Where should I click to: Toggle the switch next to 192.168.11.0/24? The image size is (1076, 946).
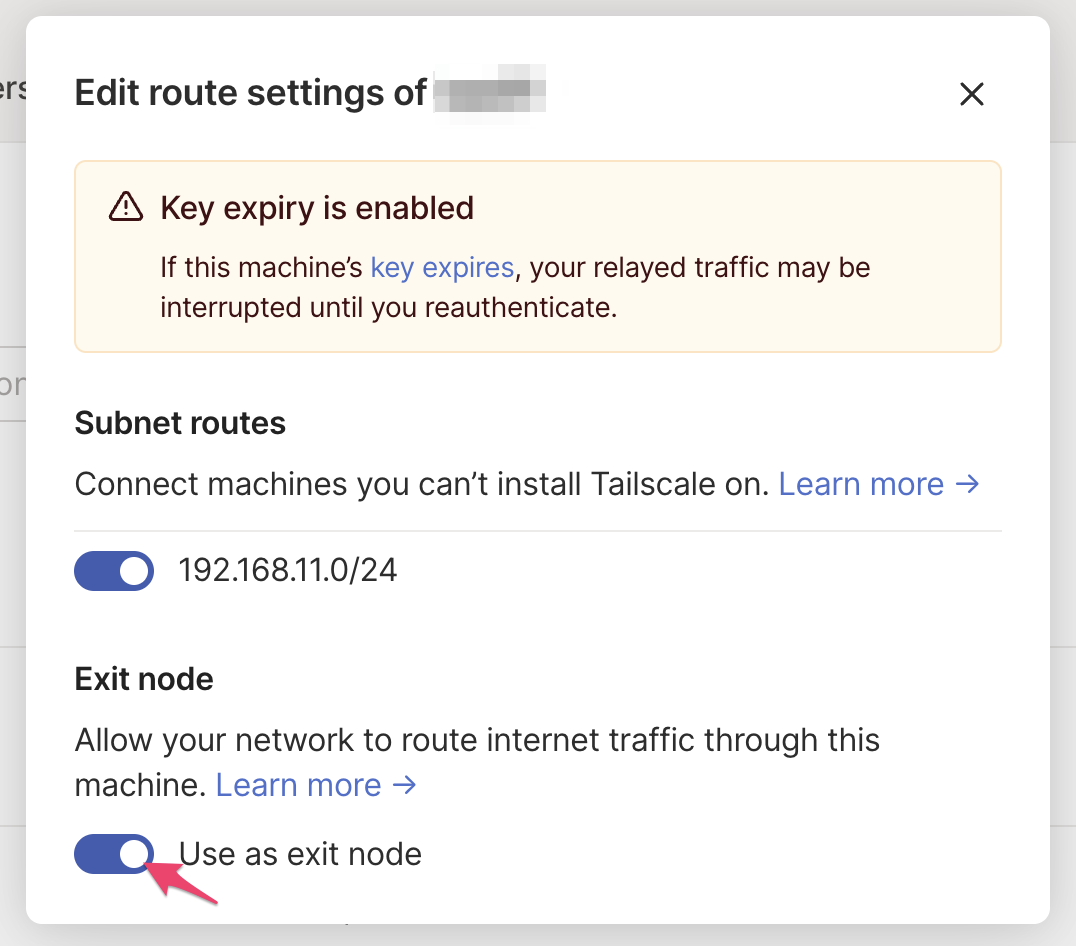113,570
